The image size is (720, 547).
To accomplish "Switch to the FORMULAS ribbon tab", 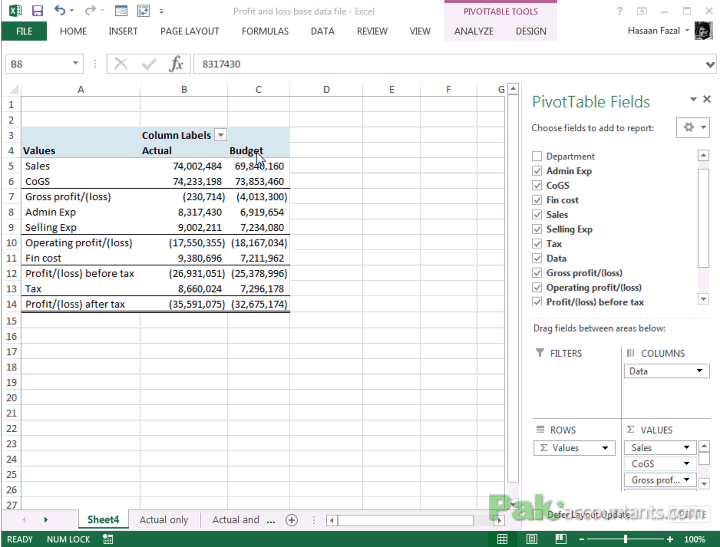I will [x=265, y=31].
